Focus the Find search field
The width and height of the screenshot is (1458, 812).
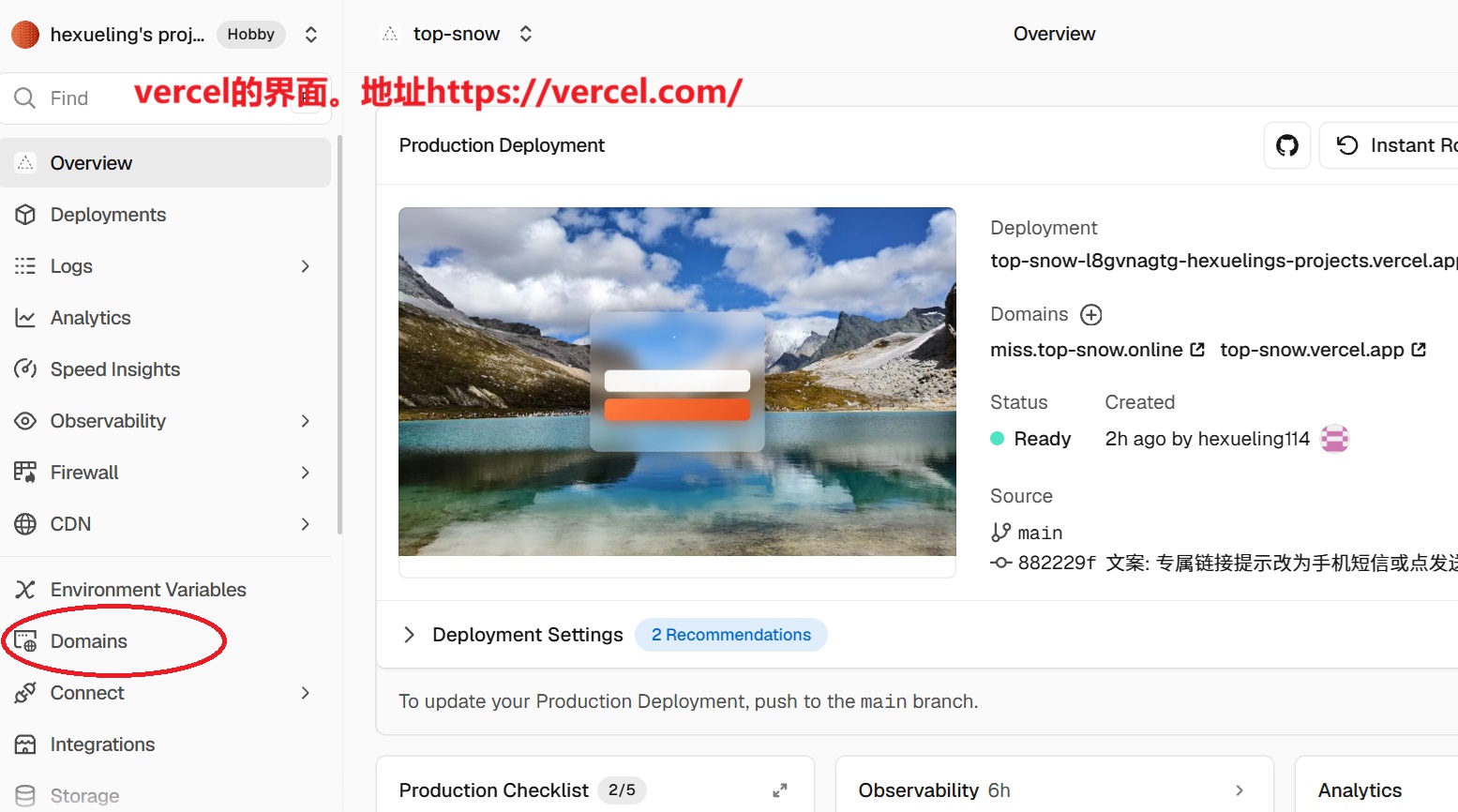(x=166, y=98)
